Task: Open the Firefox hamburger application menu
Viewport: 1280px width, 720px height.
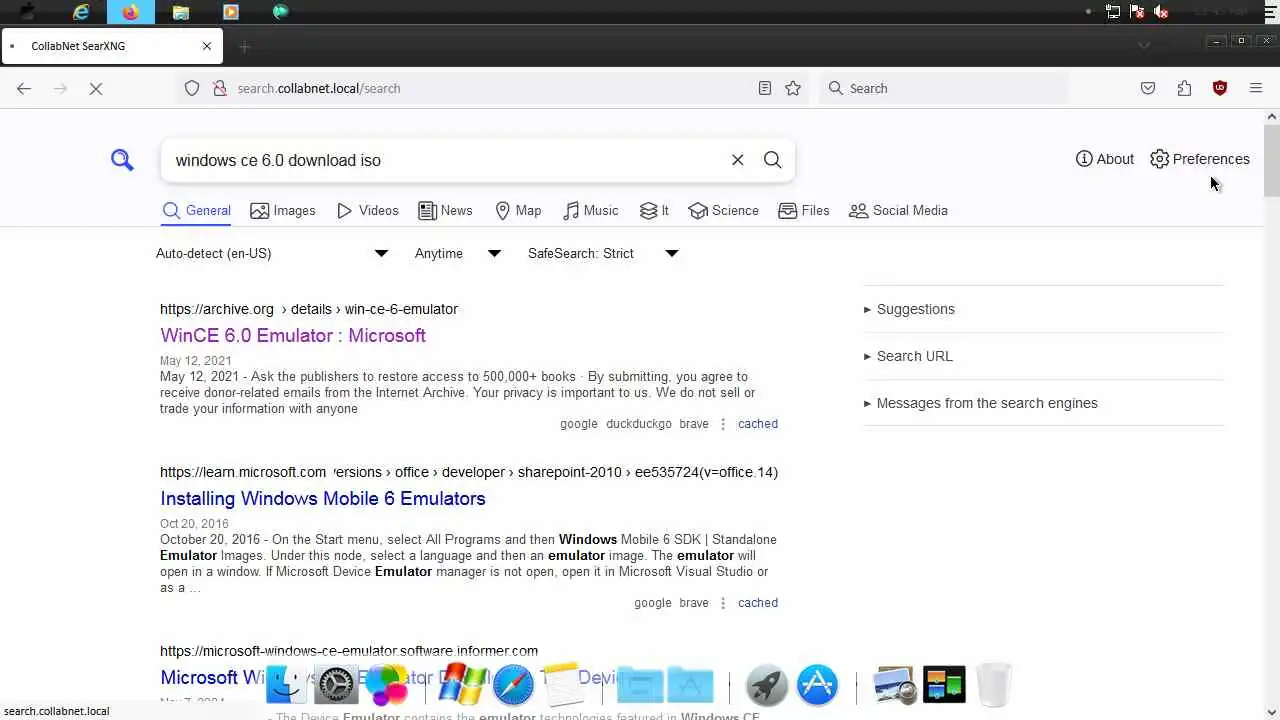Action: point(1256,88)
